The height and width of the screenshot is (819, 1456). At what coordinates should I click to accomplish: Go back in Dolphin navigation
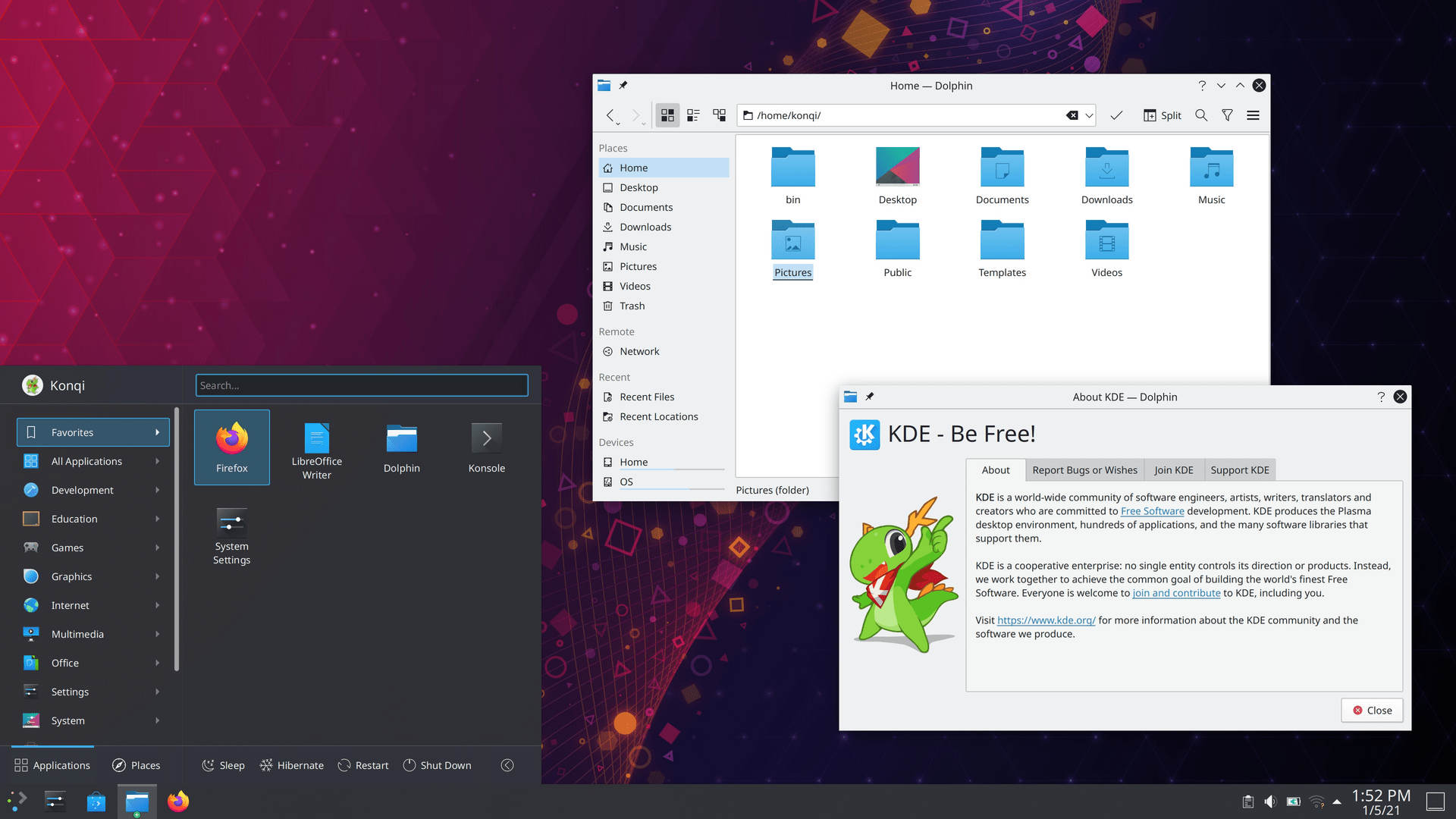pyautogui.click(x=610, y=115)
